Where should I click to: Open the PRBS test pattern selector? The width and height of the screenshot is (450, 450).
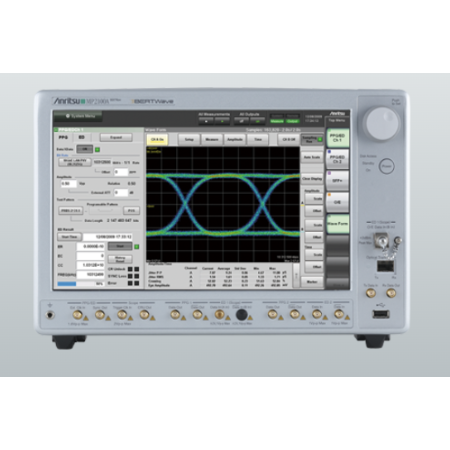click(x=71, y=211)
